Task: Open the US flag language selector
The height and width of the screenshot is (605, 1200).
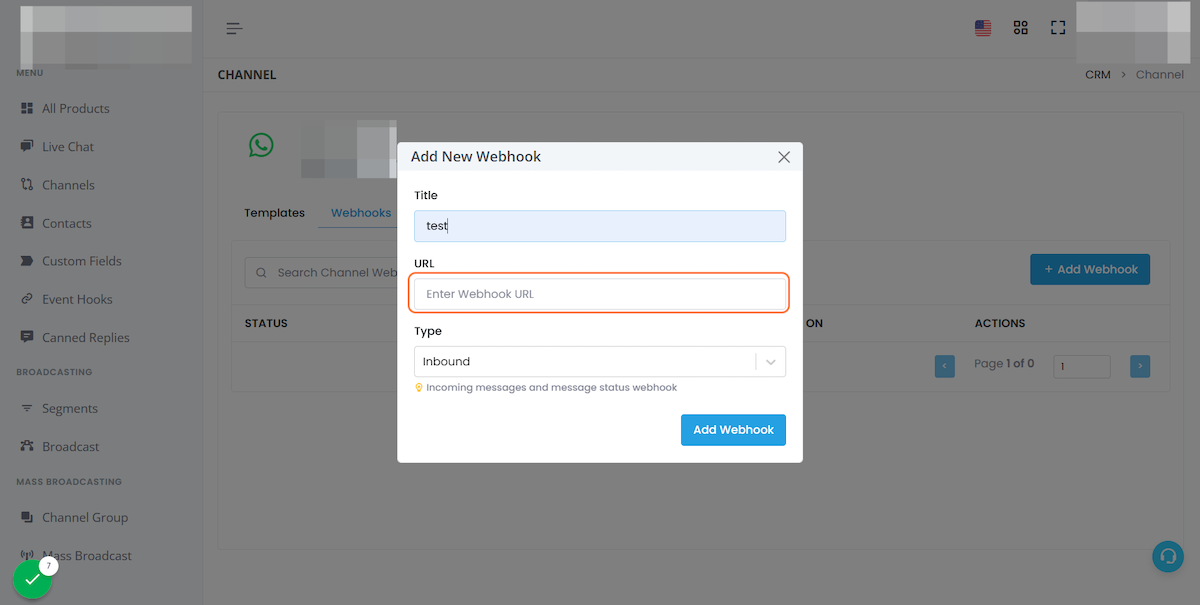Action: click(x=983, y=28)
